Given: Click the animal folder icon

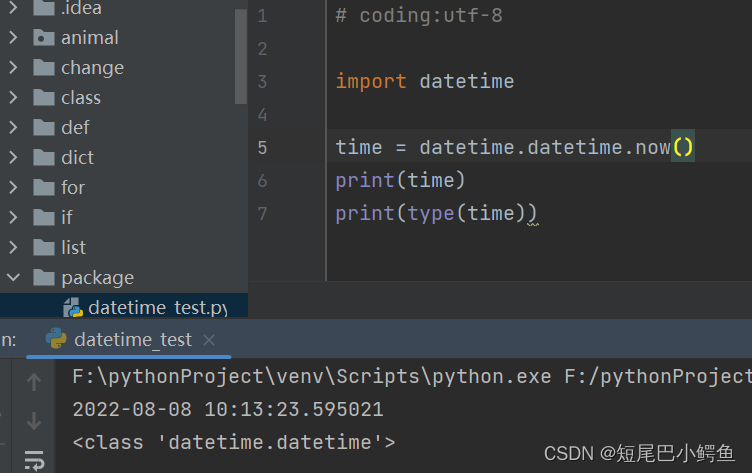Looking at the screenshot, I should 43,38.
